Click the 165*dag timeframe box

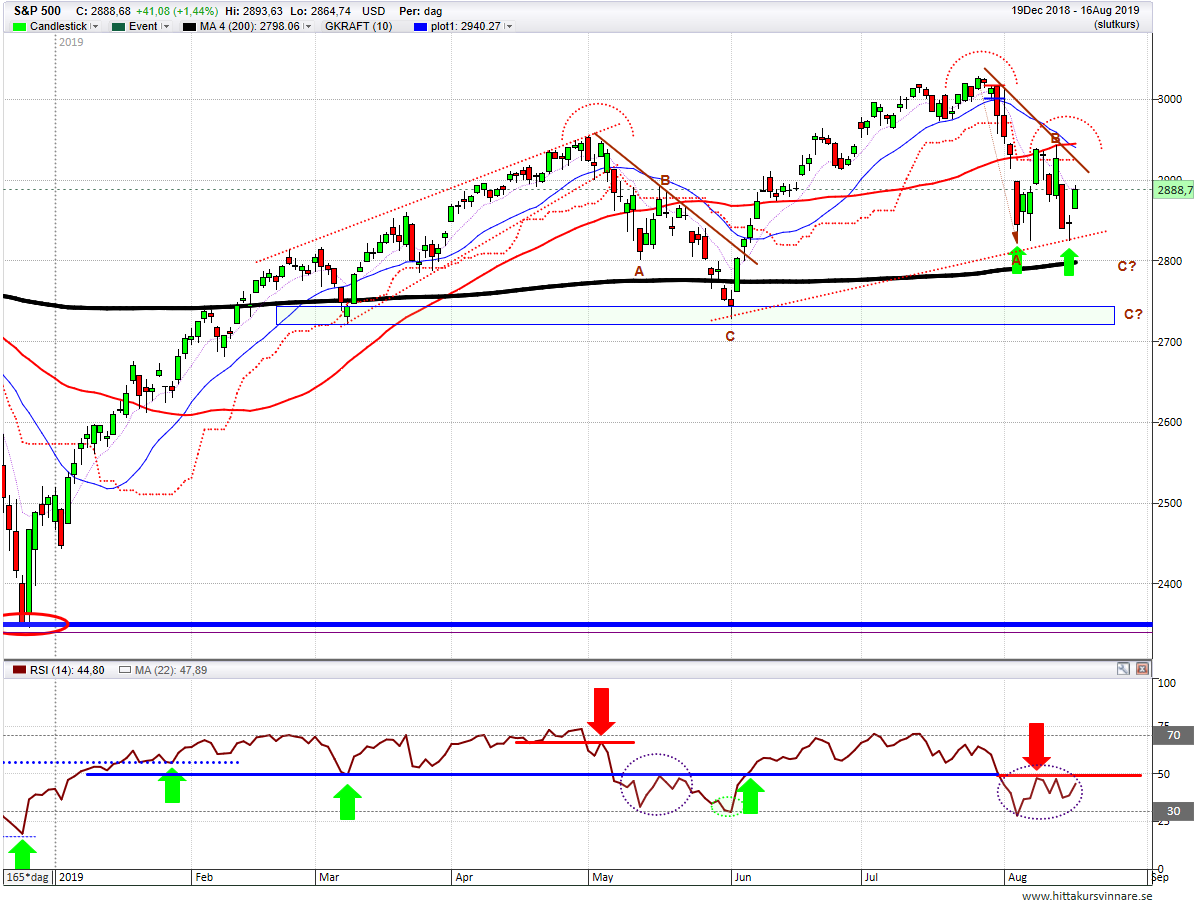[x=27, y=877]
